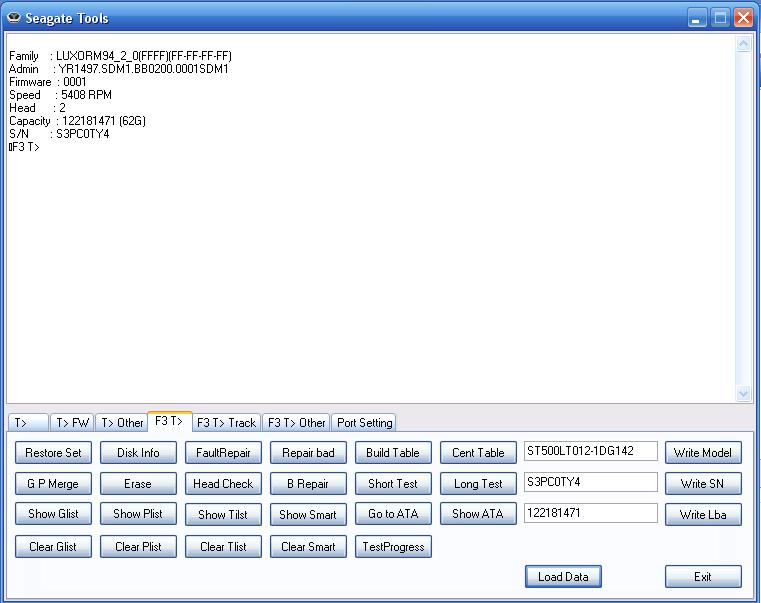
Task: Close the Seagate Tools window
Action: [x=743, y=18]
